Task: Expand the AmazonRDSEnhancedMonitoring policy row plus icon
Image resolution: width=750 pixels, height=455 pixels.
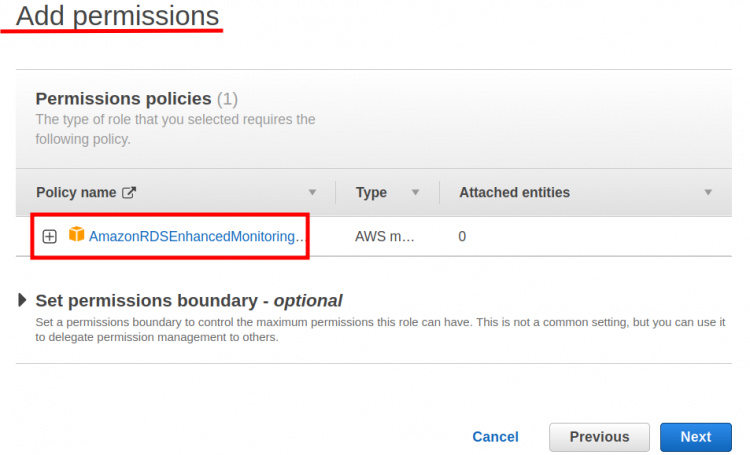Action: 50,237
